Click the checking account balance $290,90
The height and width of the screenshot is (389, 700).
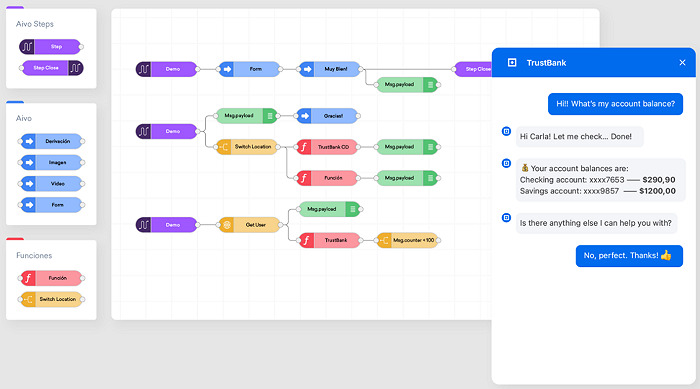coord(658,180)
